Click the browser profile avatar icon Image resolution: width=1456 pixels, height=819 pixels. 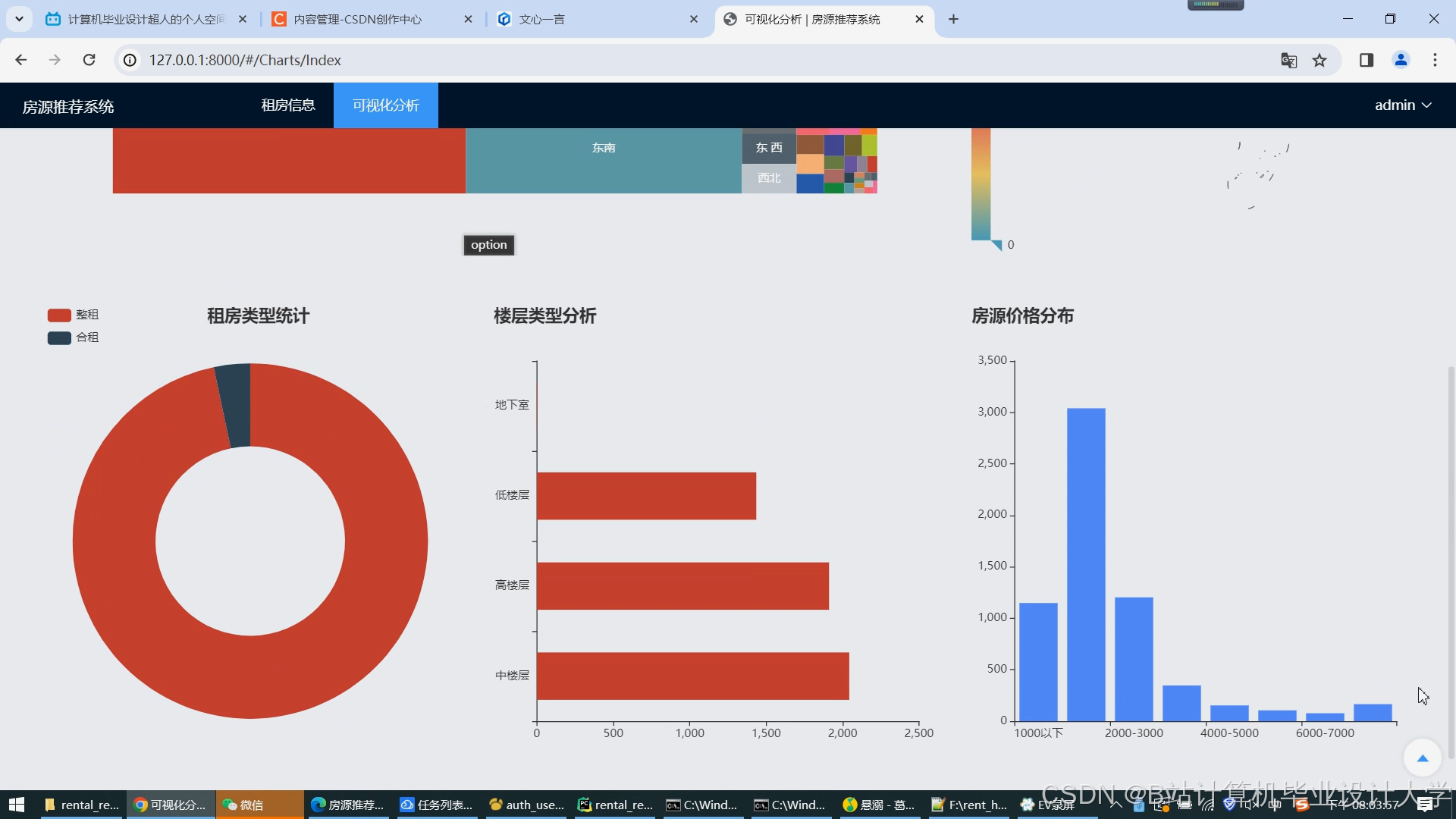pyautogui.click(x=1401, y=60)
